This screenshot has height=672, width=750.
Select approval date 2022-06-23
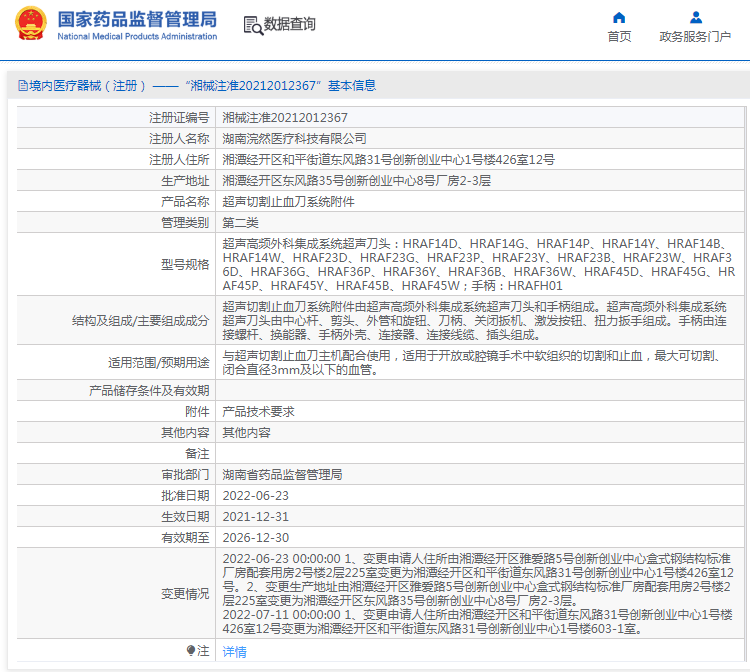255,496
